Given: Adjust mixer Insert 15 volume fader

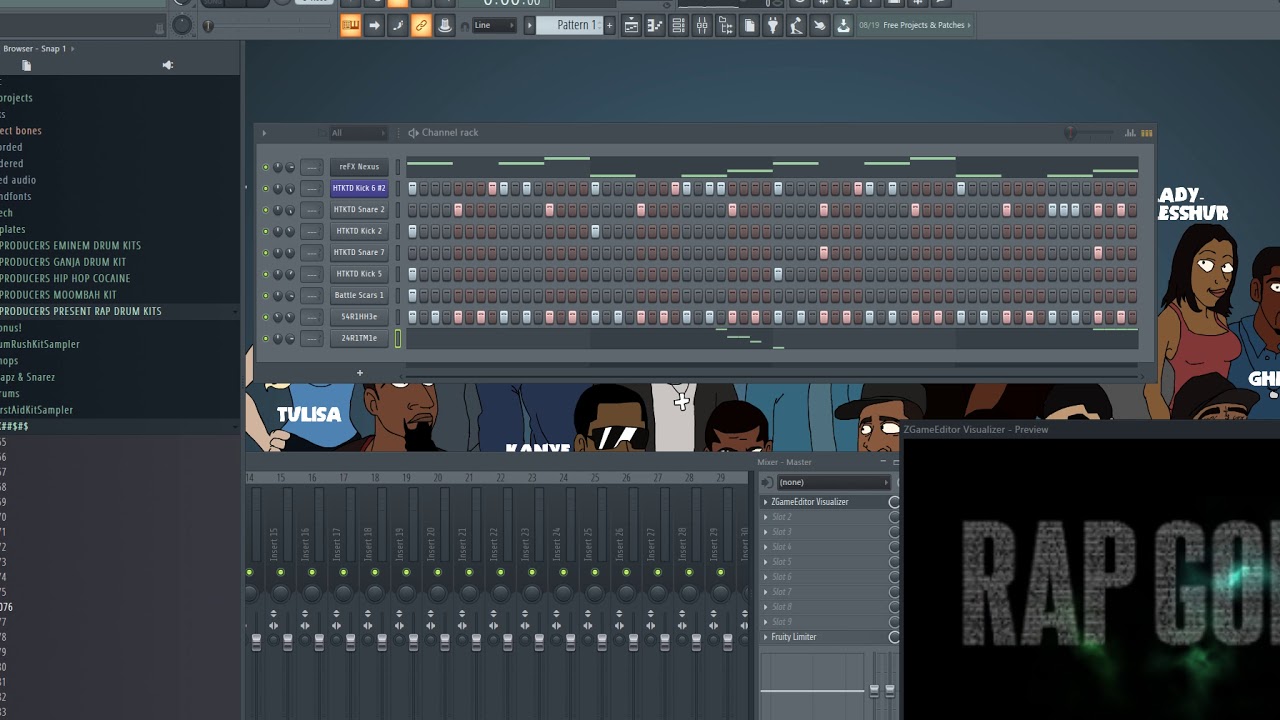Looking at the screenshot, I should coord(287,641).
